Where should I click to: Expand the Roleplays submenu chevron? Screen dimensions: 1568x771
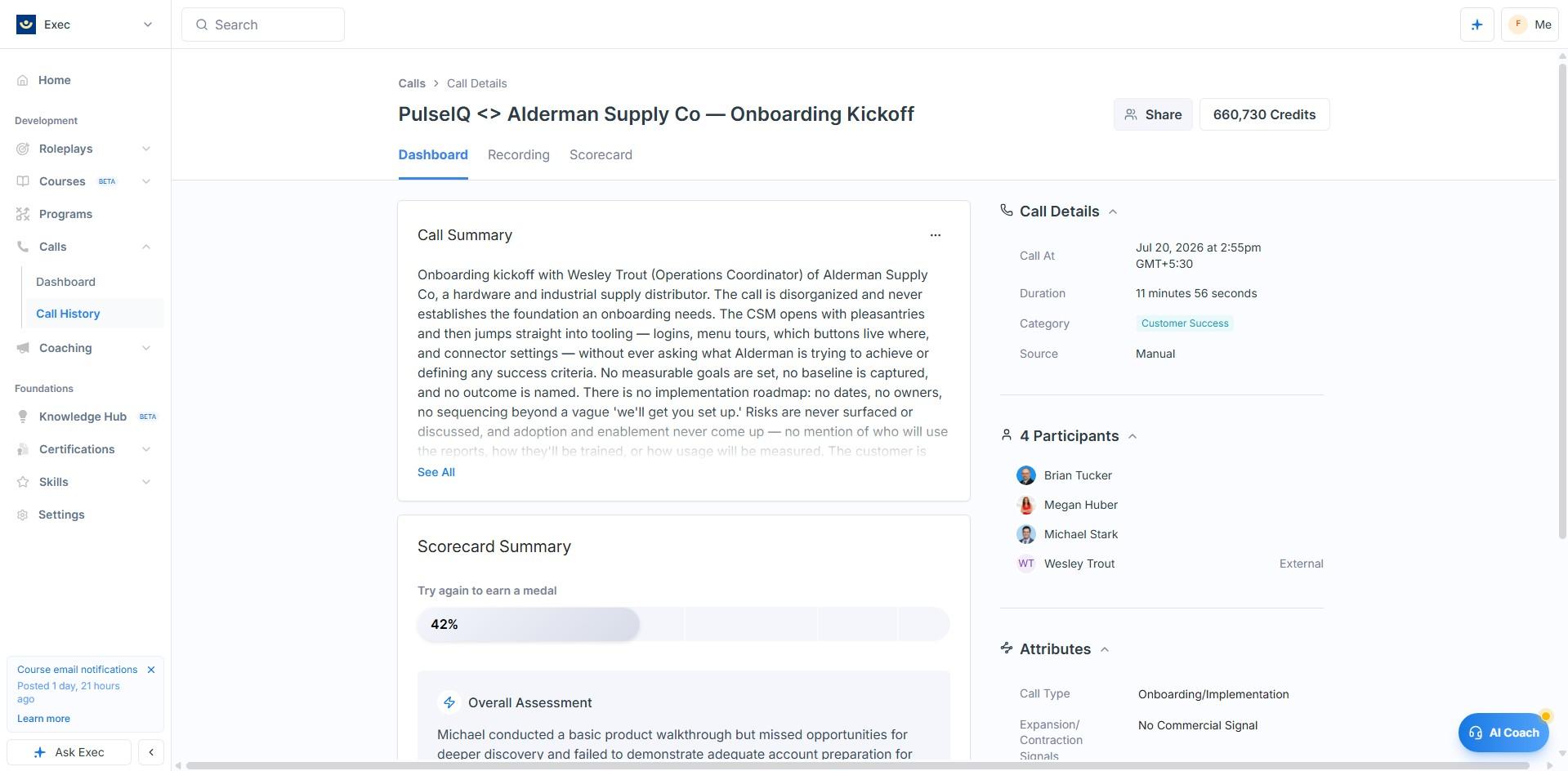click(x=146, y=149)
